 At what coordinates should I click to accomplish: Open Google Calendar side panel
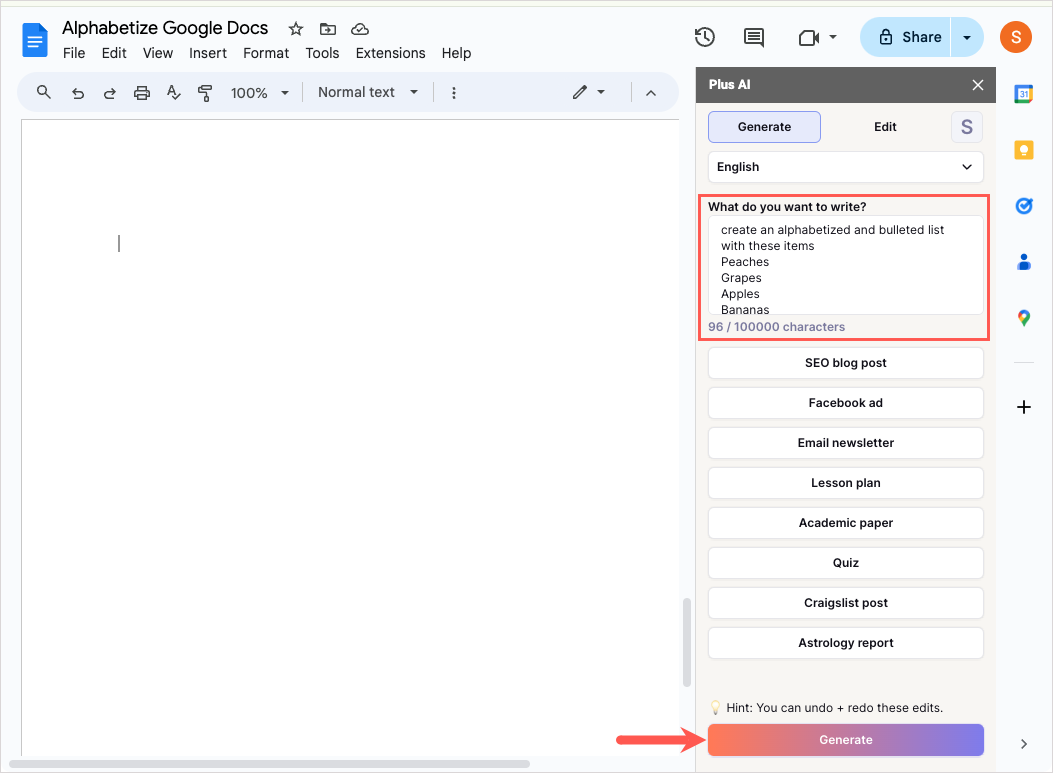point(1023,94)
